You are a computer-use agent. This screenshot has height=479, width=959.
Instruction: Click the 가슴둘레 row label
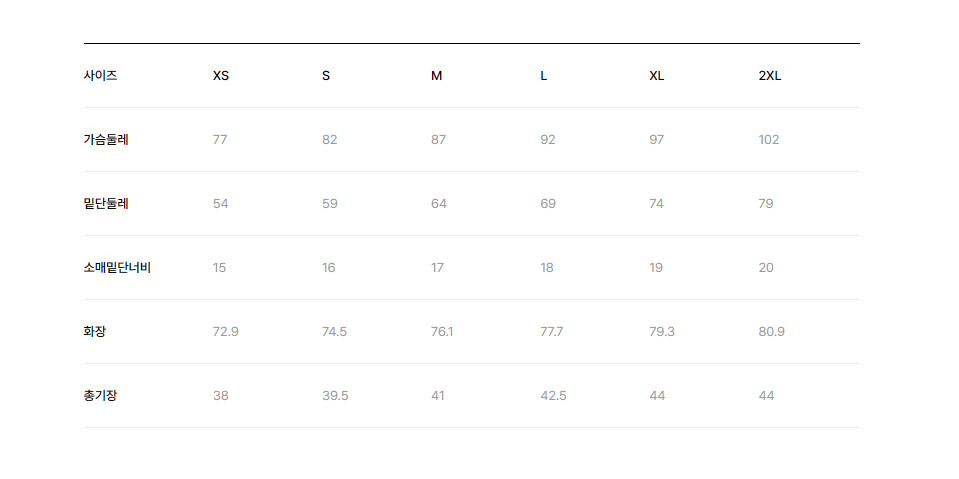[x=106, y=139]
